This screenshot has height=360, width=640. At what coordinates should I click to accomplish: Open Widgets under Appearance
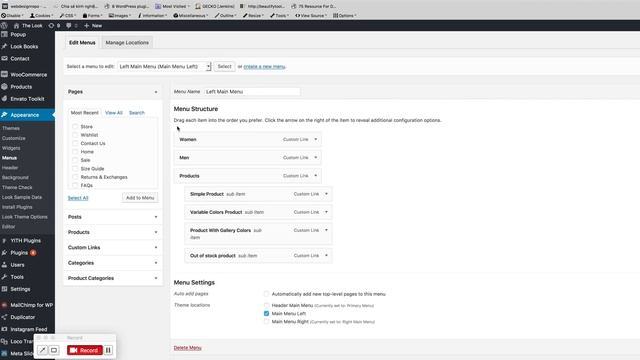11,148
